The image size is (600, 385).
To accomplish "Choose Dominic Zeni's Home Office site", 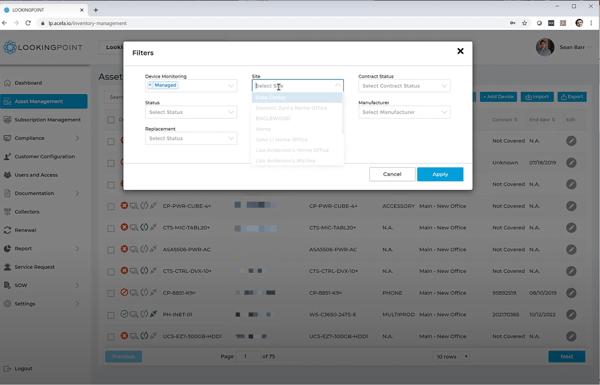I will point(297,108).
